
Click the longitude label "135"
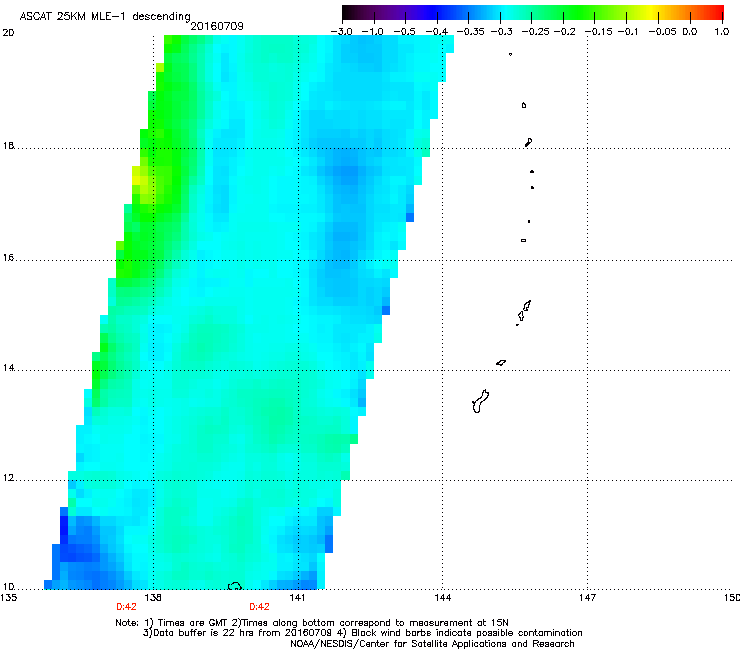click(9, 598)
